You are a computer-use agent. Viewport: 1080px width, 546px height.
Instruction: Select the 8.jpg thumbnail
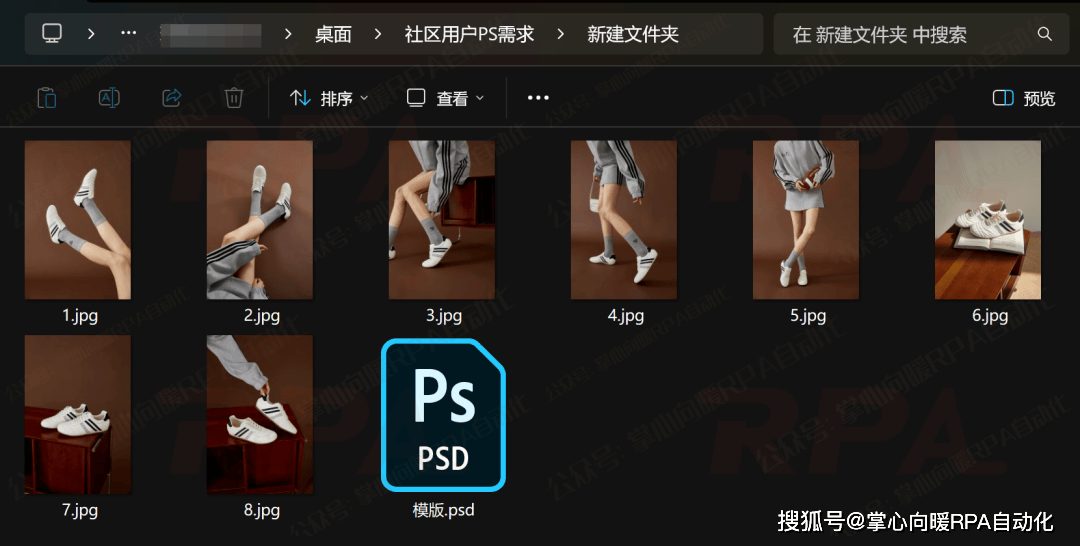[260, 414]
